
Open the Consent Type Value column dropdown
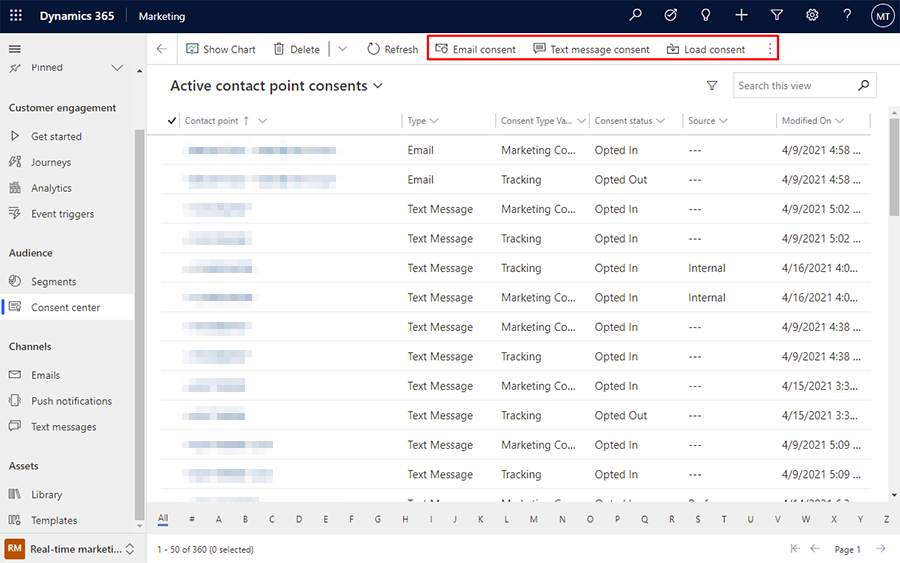pyautogui.click(x=581, y=121)
